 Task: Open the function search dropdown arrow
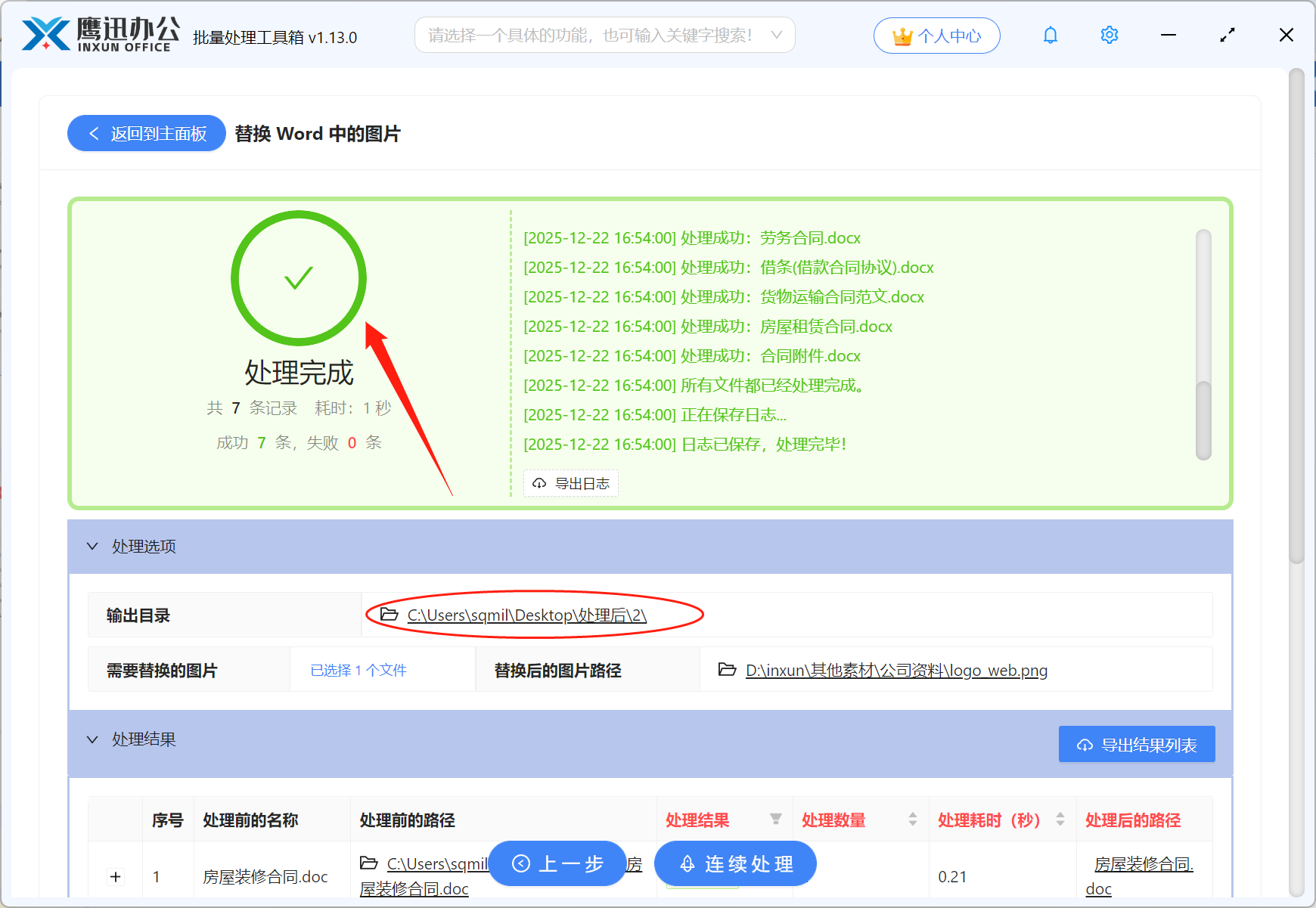pos(777,34)
